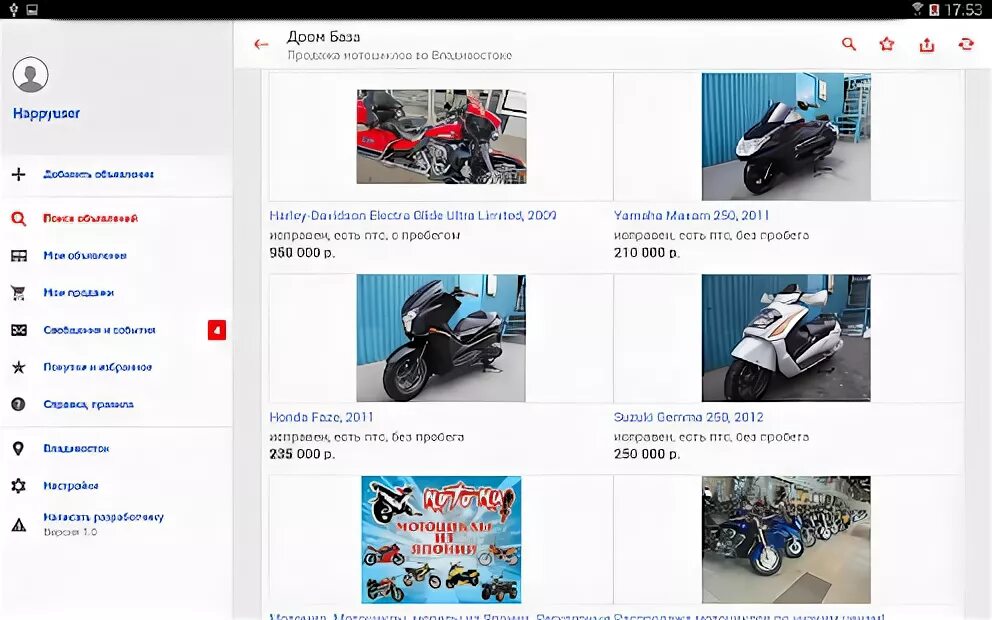The height and width of the screenshot is (620, 992).
Task: Tap the red back arrow
Action: [x=261, y=44]
